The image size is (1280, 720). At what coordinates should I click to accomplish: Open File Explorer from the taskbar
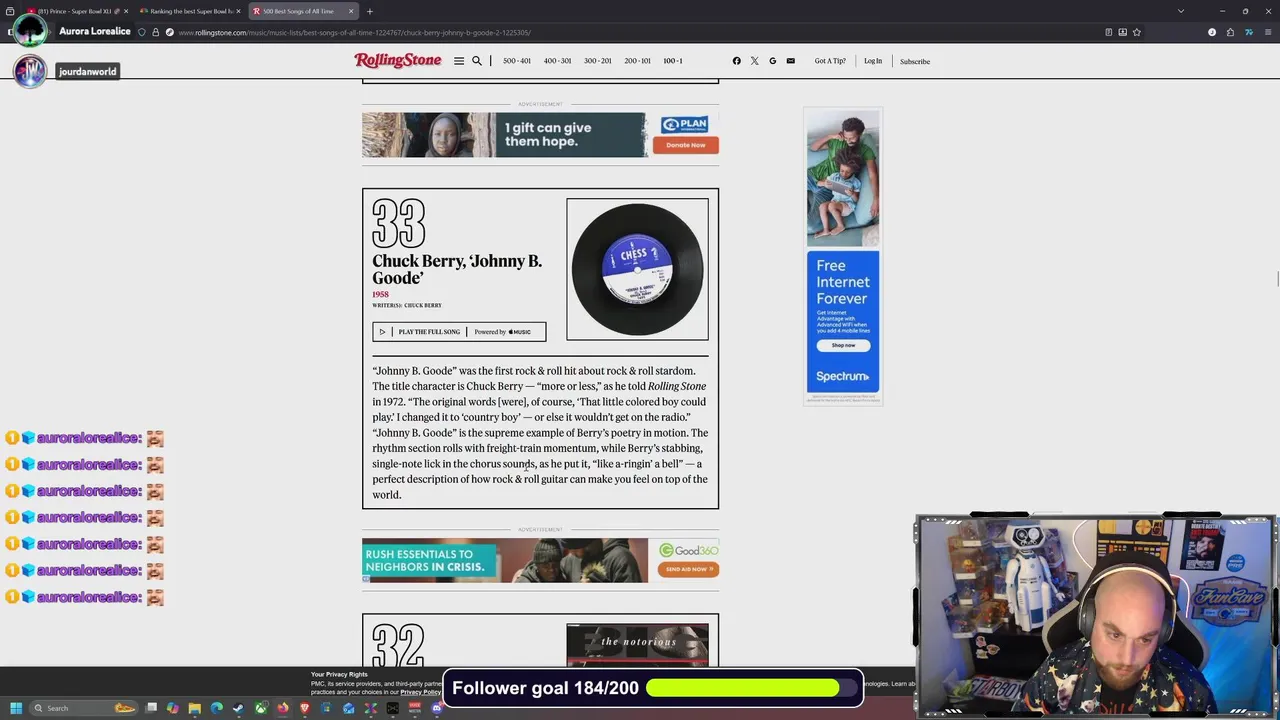pos(195,708)
